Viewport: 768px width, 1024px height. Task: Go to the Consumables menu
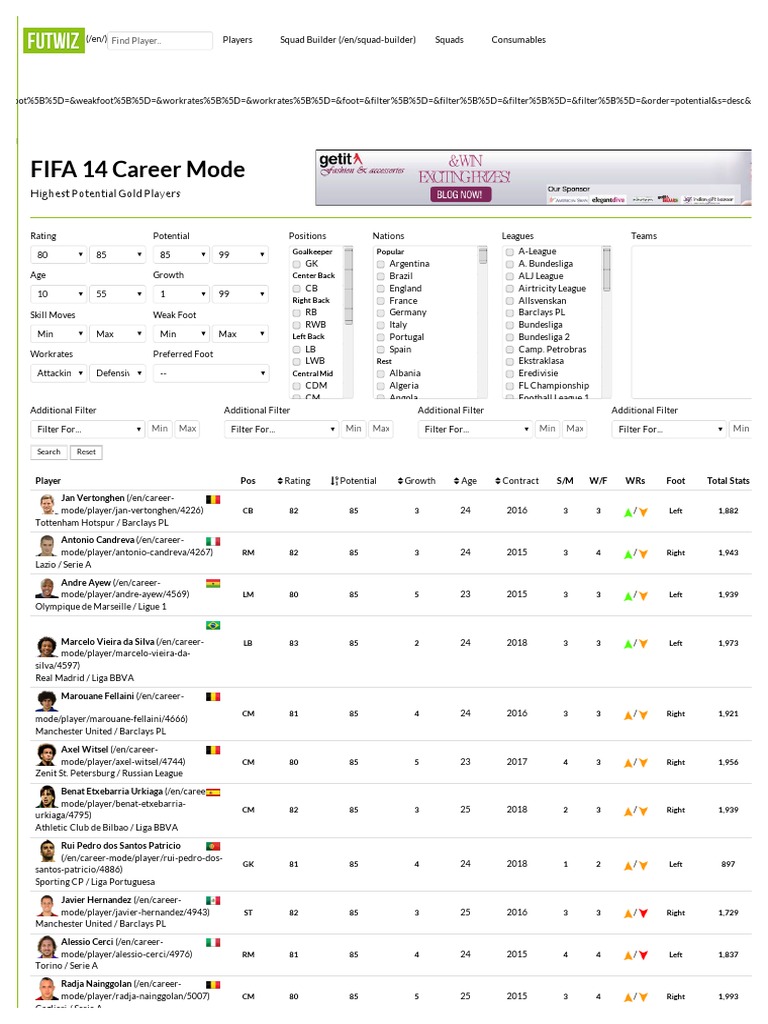coord(518,40)
